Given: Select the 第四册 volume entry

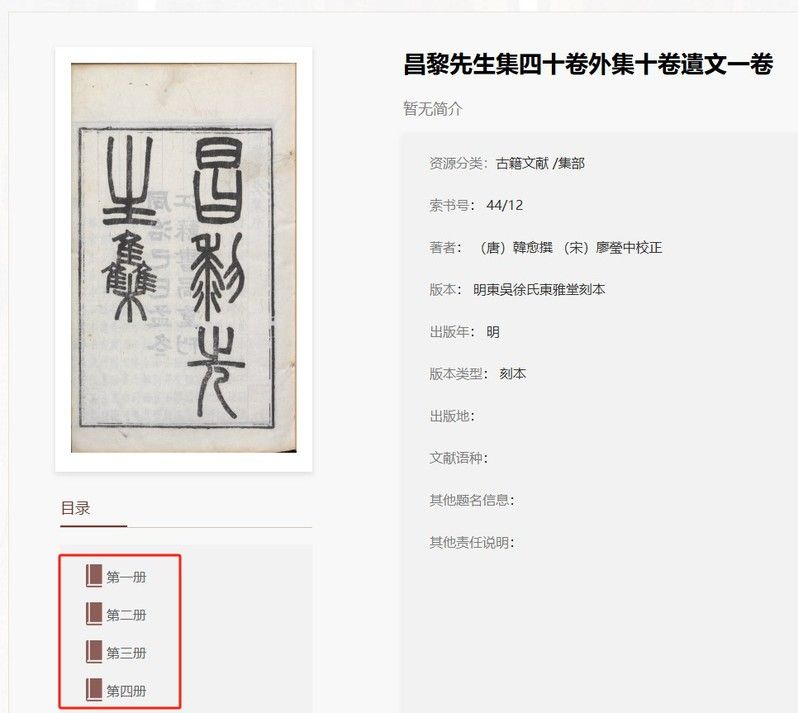Looking at the screenshot, I should 126,691.
